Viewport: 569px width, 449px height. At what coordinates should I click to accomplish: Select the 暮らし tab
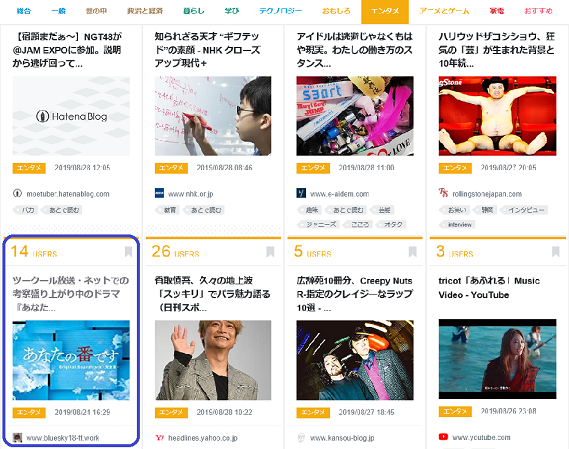[x=194, y=11]
